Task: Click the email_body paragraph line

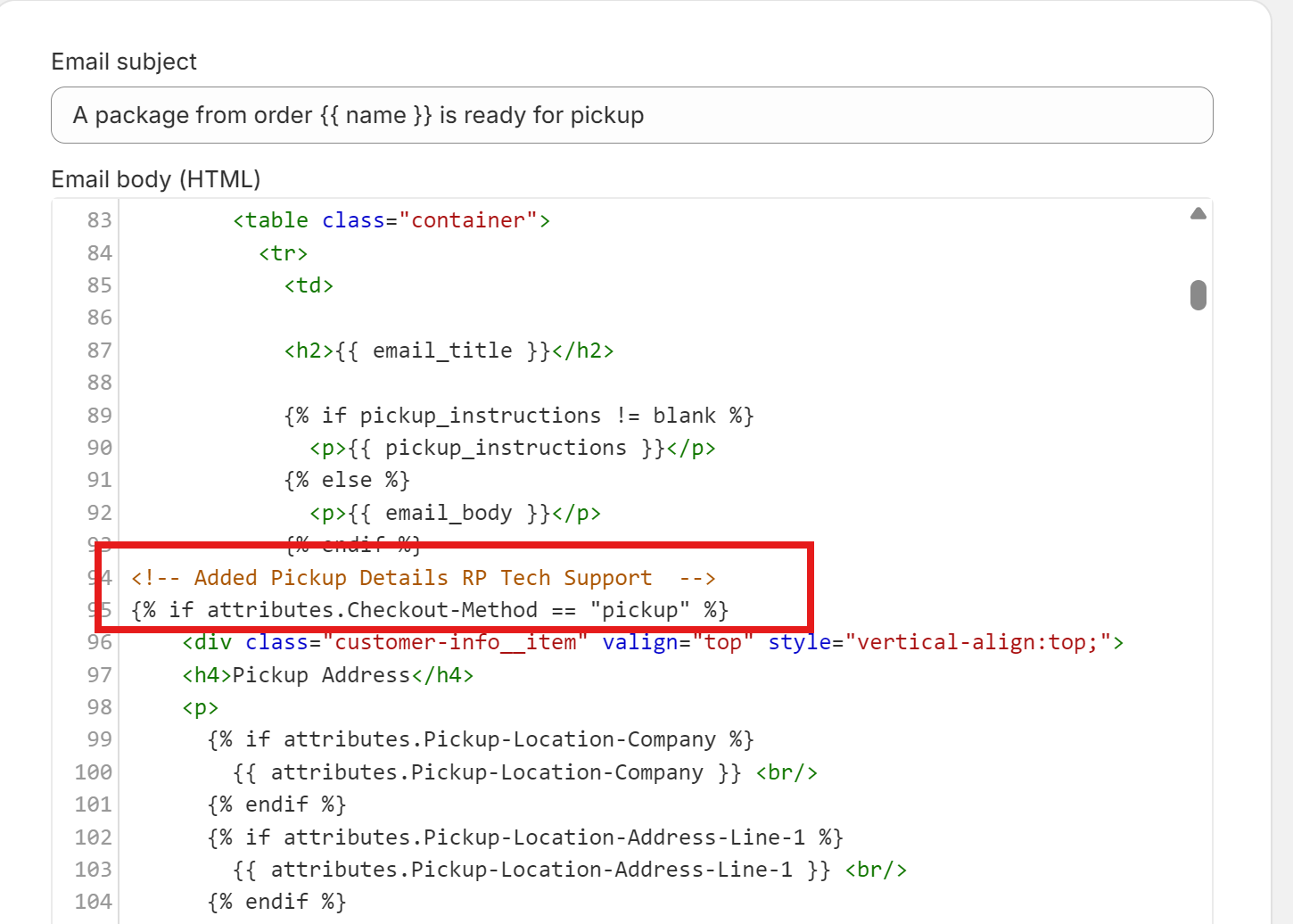Action: pyautogui.click(x=455, y=513)
